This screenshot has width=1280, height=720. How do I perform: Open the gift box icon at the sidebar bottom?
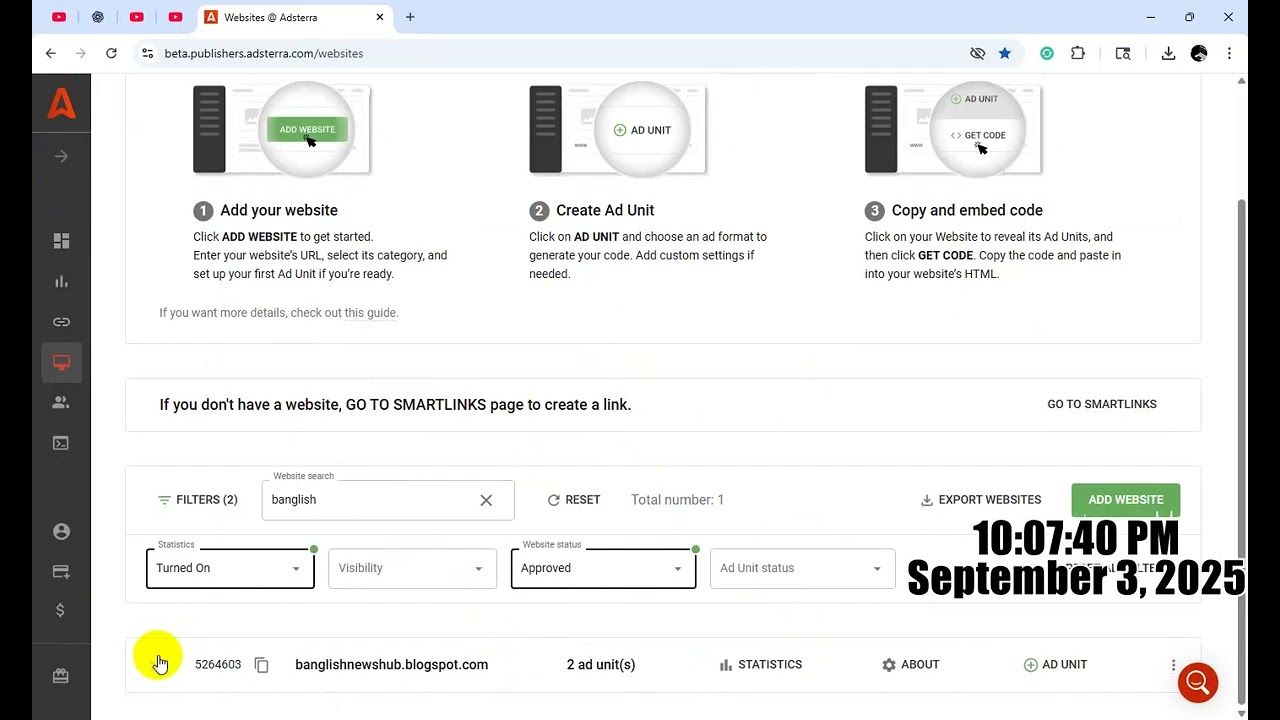pos(61,676)
